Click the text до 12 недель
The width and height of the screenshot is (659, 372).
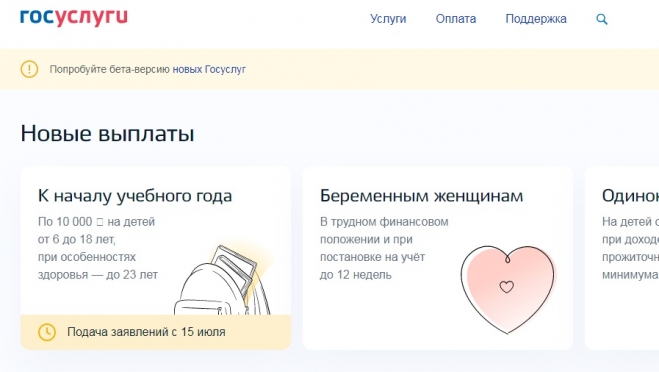pyautogui.click(x=356, y=275)
